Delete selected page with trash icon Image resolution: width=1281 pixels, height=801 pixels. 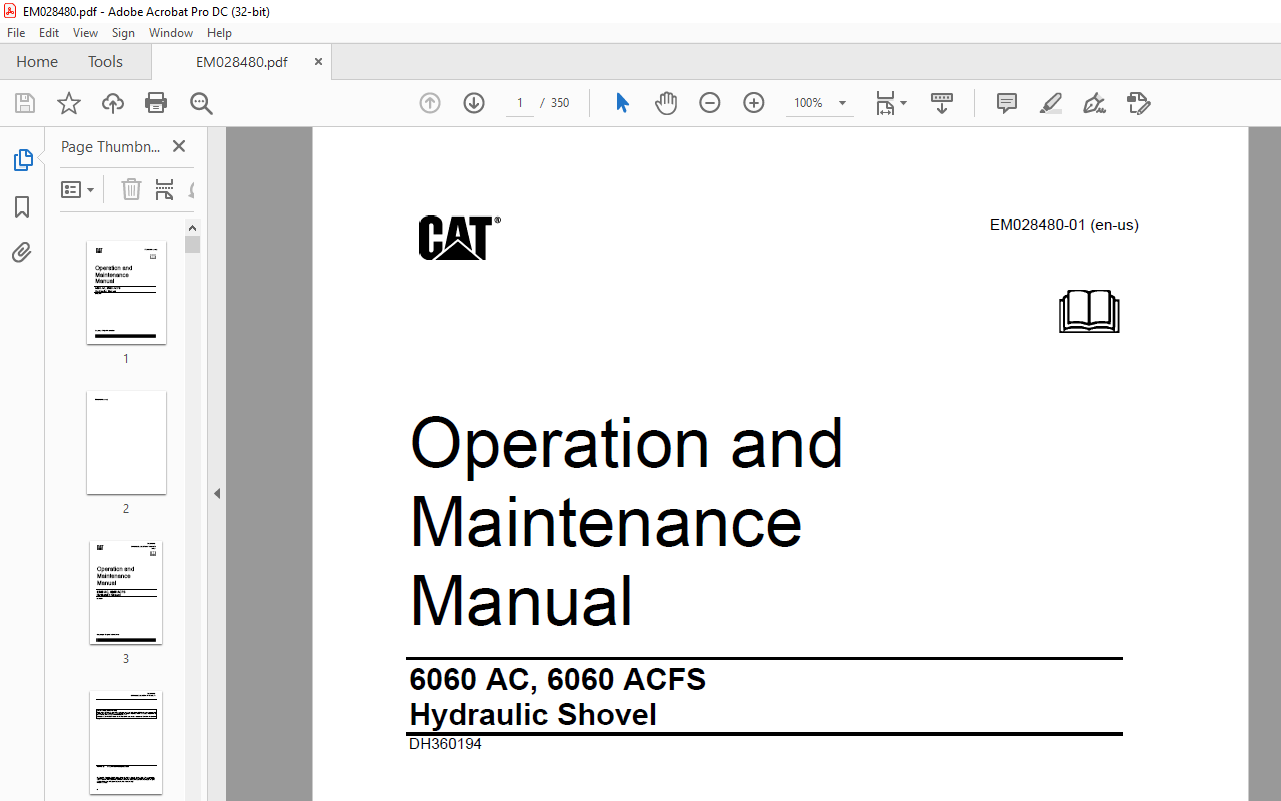[131, 189]
